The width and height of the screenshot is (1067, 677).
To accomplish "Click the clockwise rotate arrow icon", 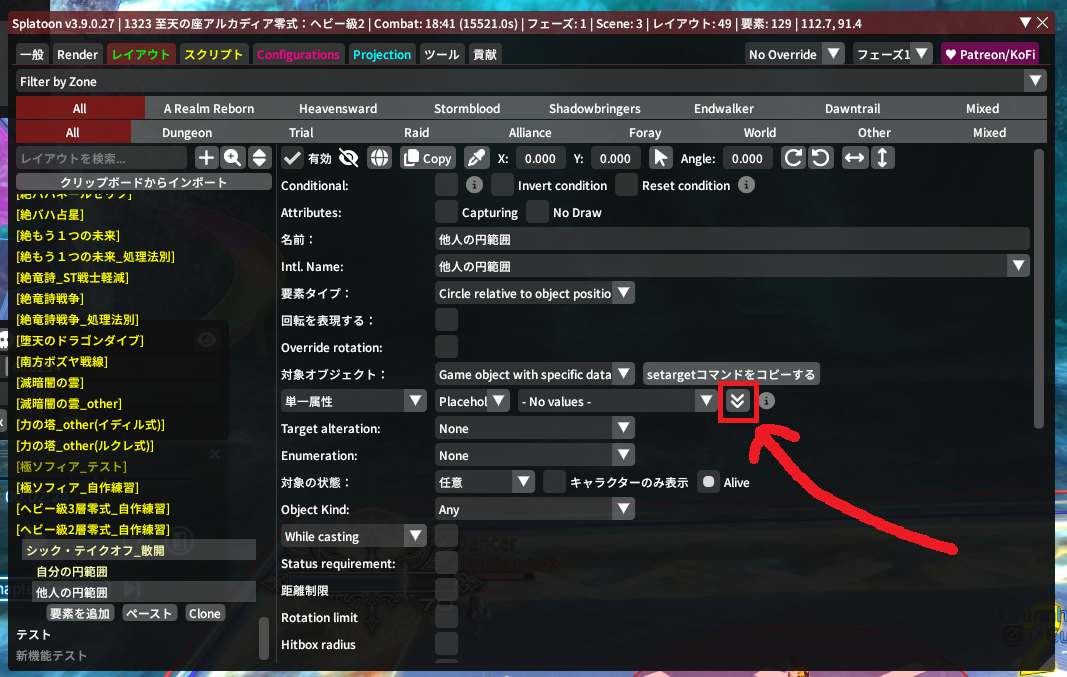I will click(793, 158).
